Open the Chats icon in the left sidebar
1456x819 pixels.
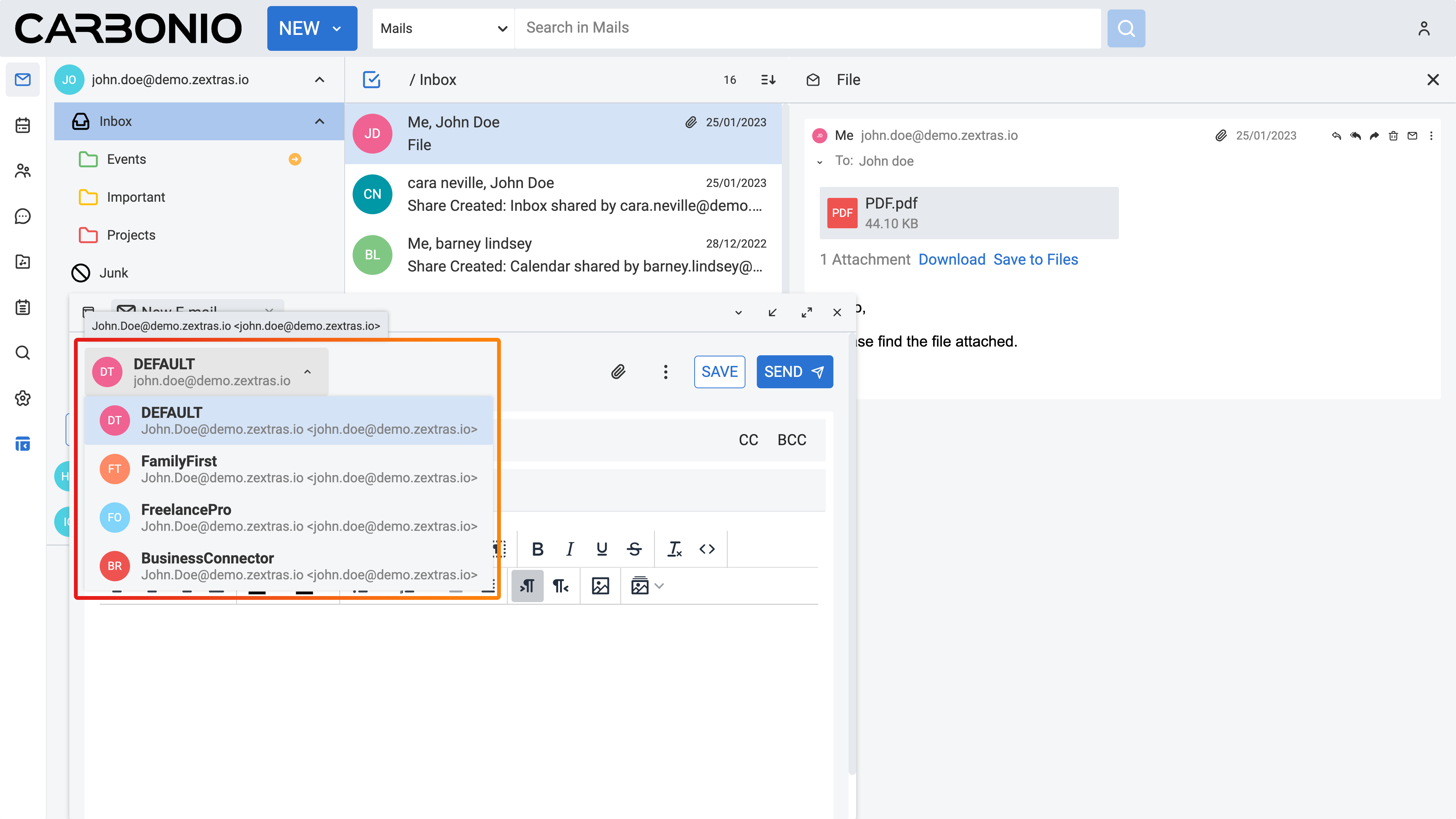tap(23, 216)
